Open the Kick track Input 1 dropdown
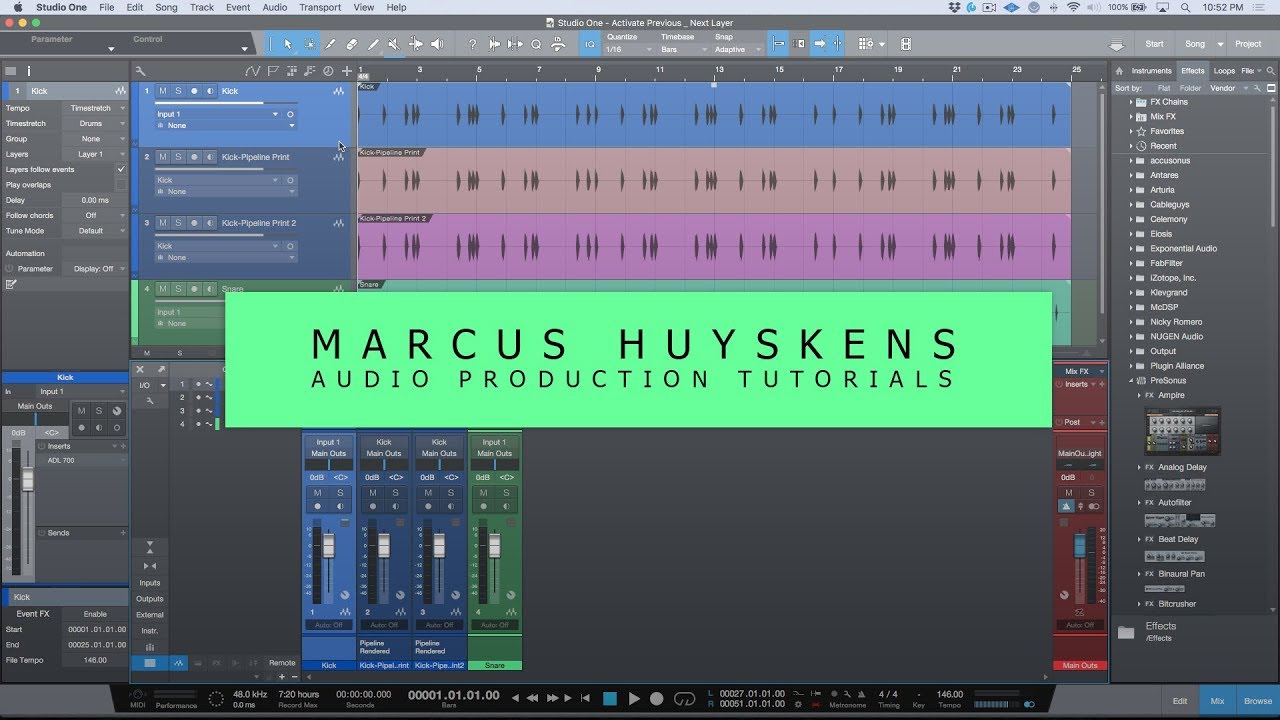The image size is (1280, 720). [218, 114]
